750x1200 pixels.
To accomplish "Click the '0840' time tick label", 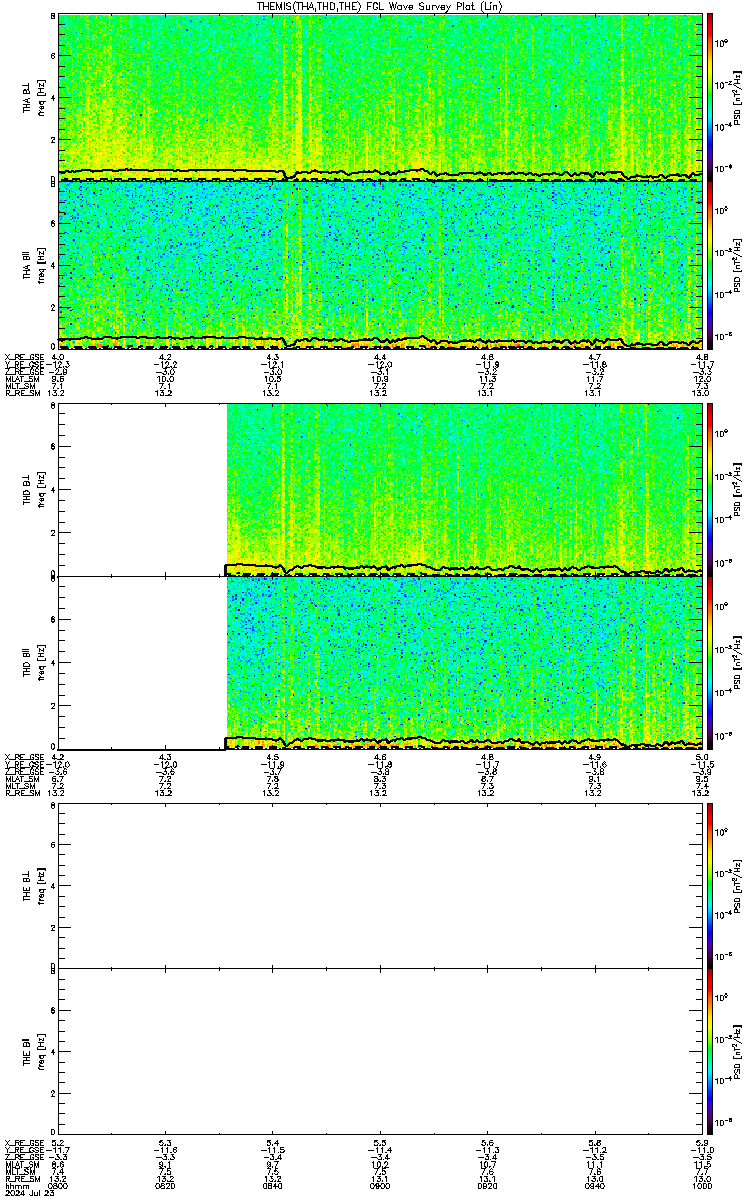I will point(272,1186).
